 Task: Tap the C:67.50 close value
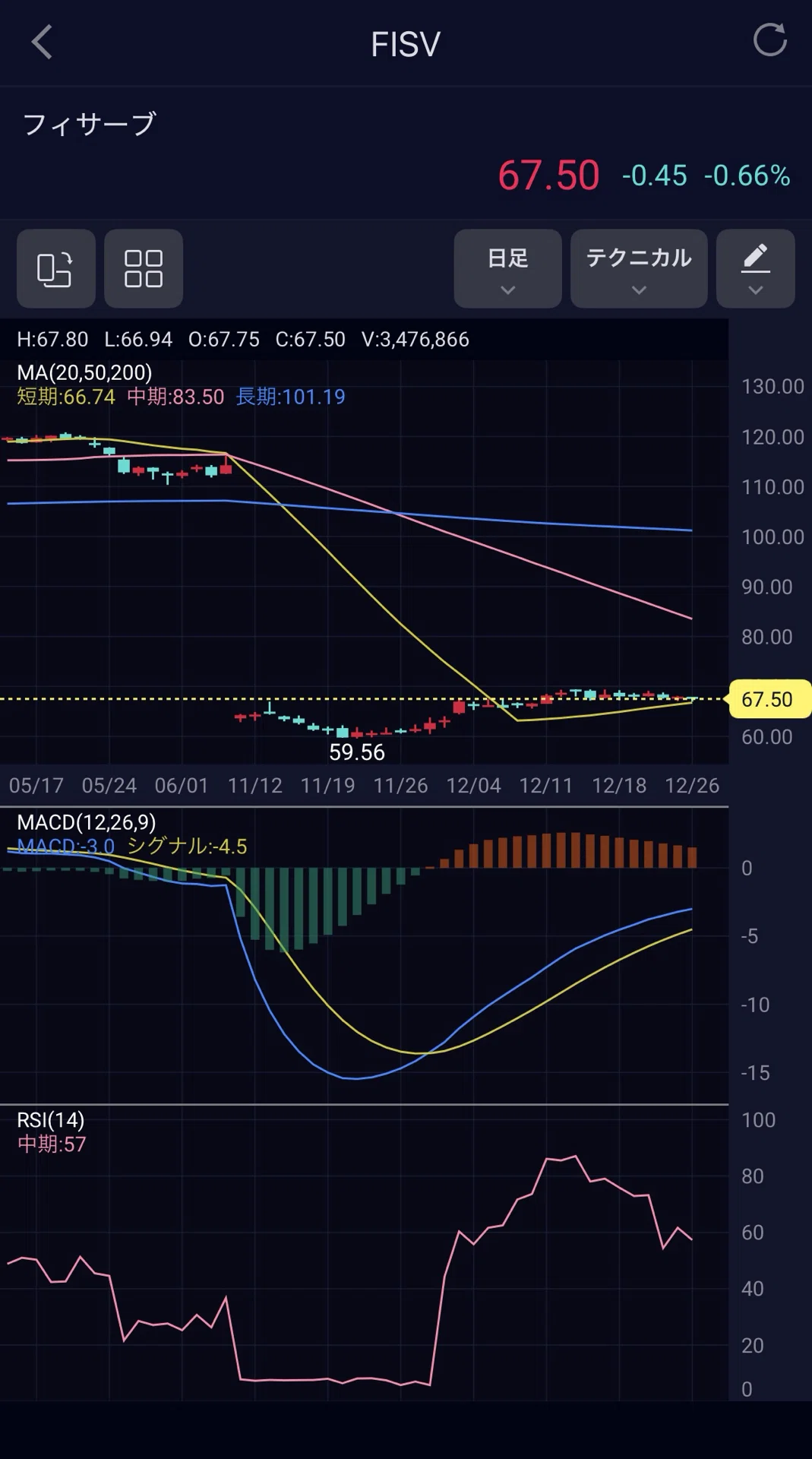click(x=310, y=339)
